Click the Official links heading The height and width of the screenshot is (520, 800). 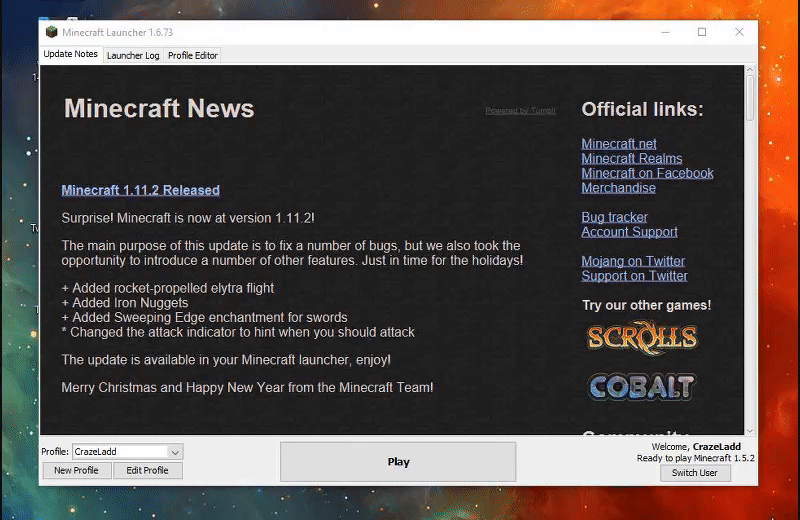[x=642, y=109]
